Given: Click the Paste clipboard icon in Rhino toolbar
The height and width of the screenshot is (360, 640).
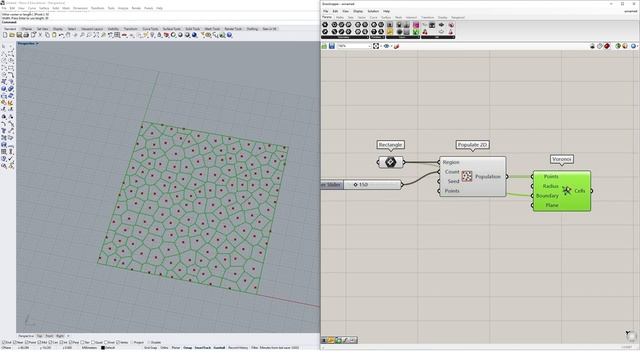Looking at the screenshot, I should click(x=54, y=35).
